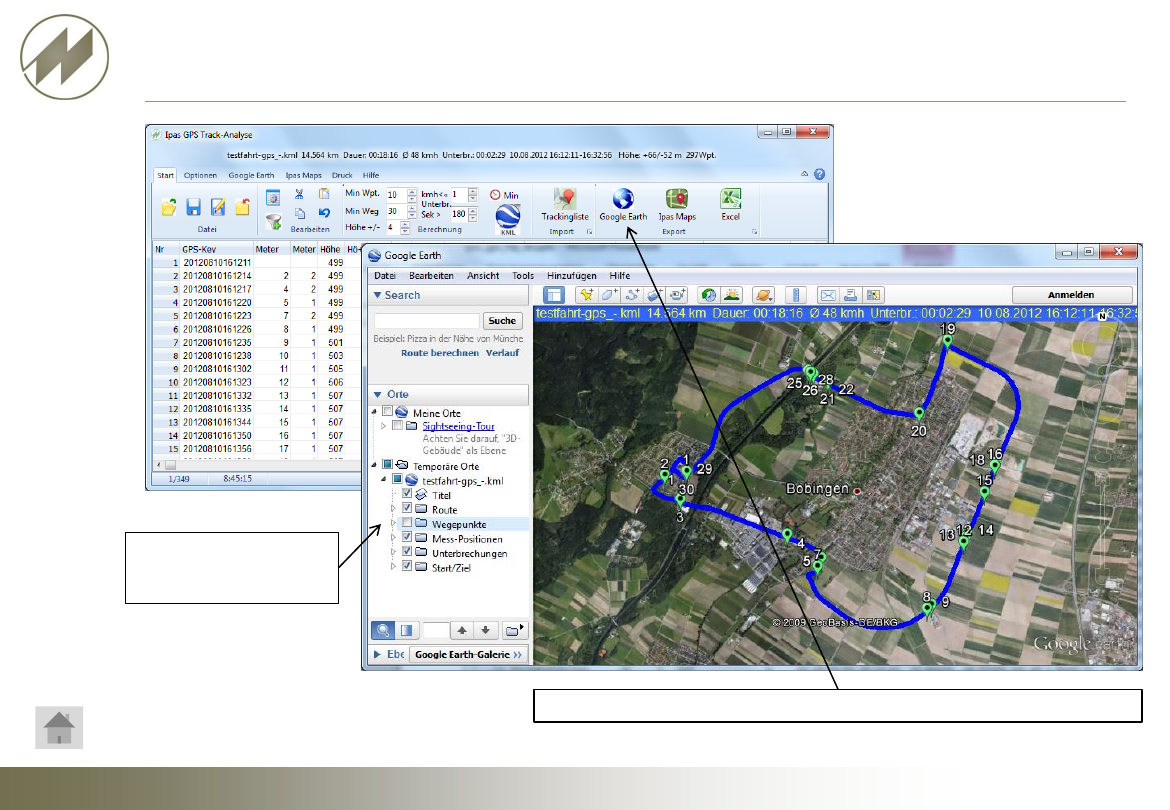
Task: Click the filter funnel icon in Bearbeiten group
Action: [273, 222]
